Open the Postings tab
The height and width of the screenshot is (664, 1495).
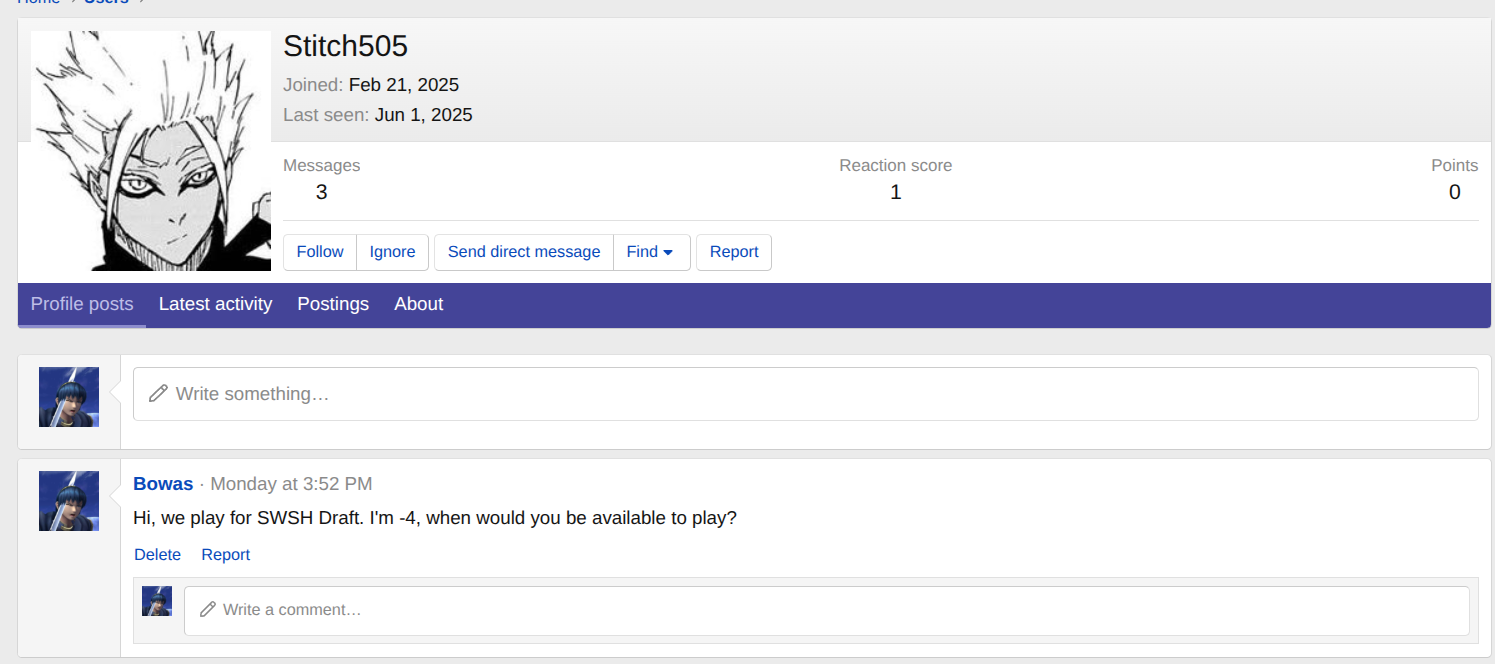(x=333, y=304)
